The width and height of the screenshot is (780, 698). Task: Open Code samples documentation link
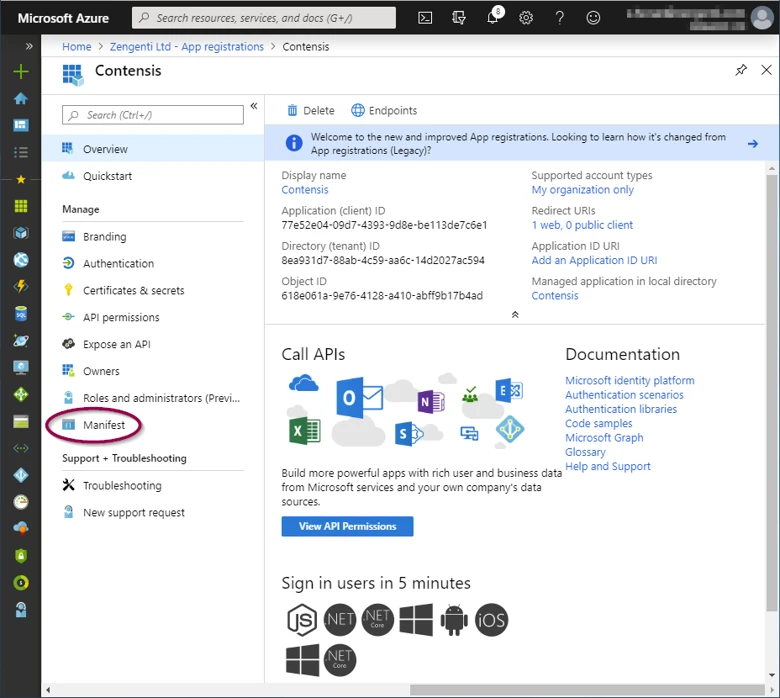pos(598,423)
